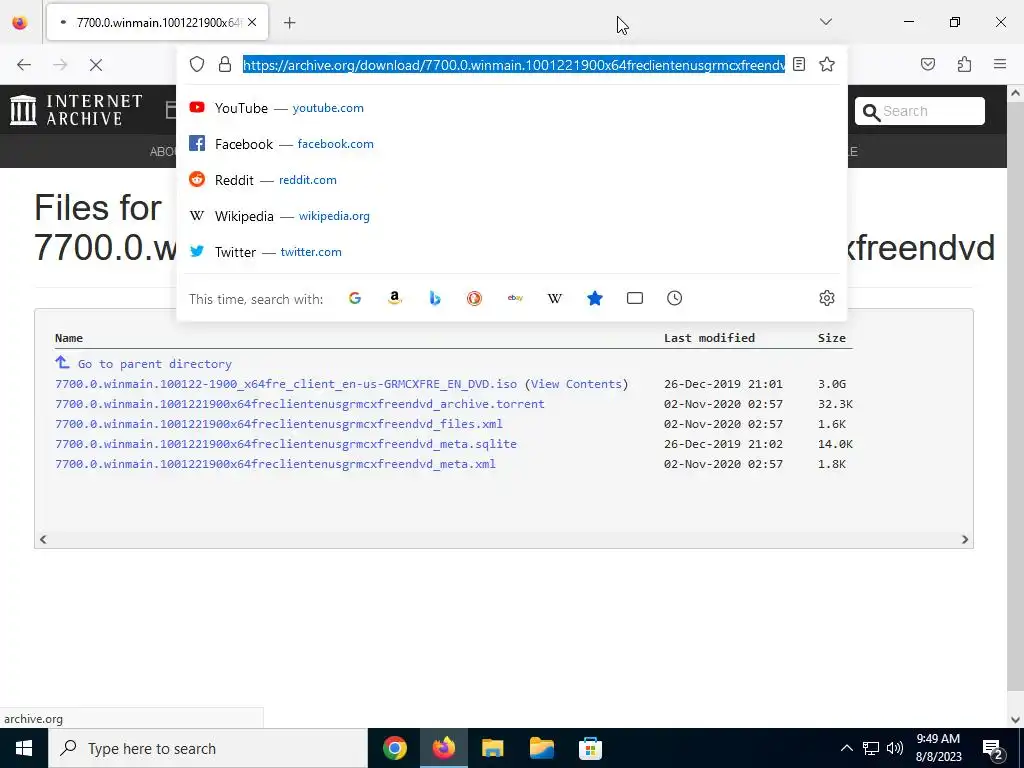
Task: Search this time with eBay icon
Action: [x=515, y=298]
